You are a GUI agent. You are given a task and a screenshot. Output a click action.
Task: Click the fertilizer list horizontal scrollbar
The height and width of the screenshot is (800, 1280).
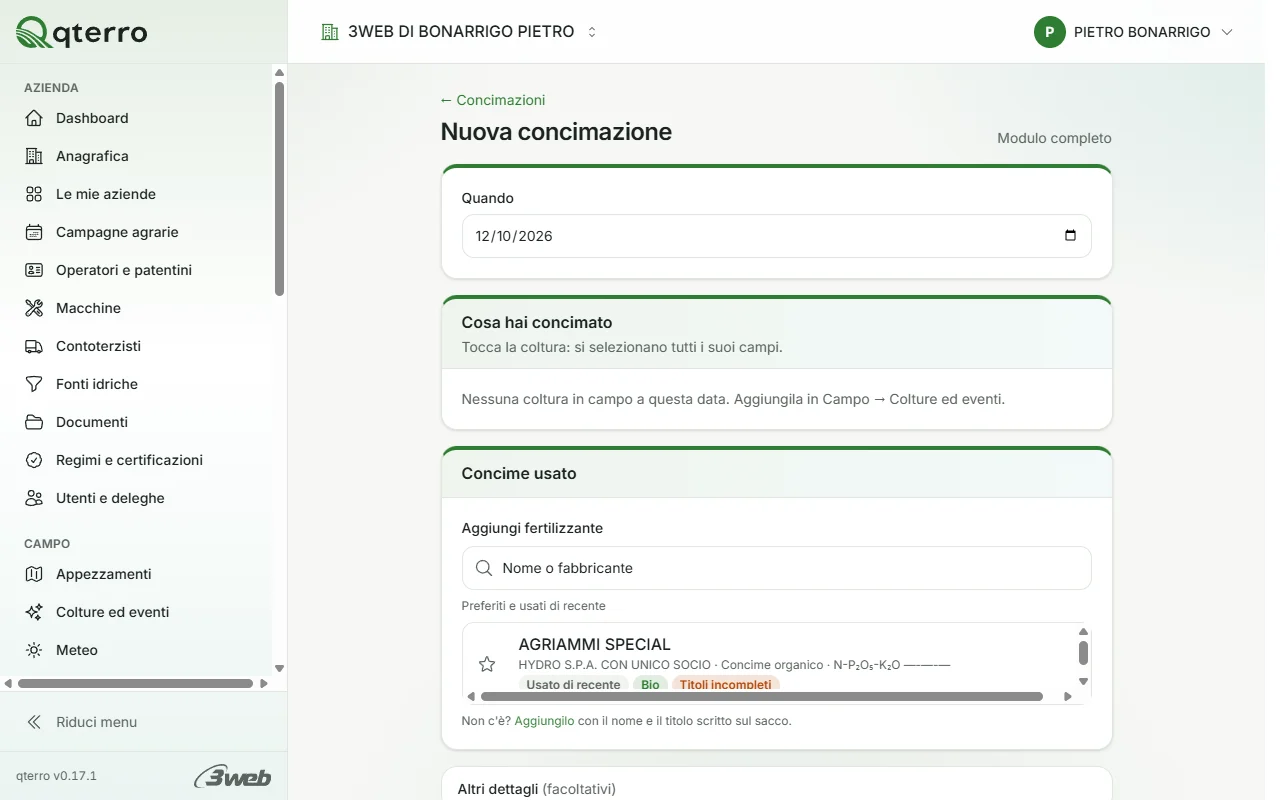click(x=762, y=696)
